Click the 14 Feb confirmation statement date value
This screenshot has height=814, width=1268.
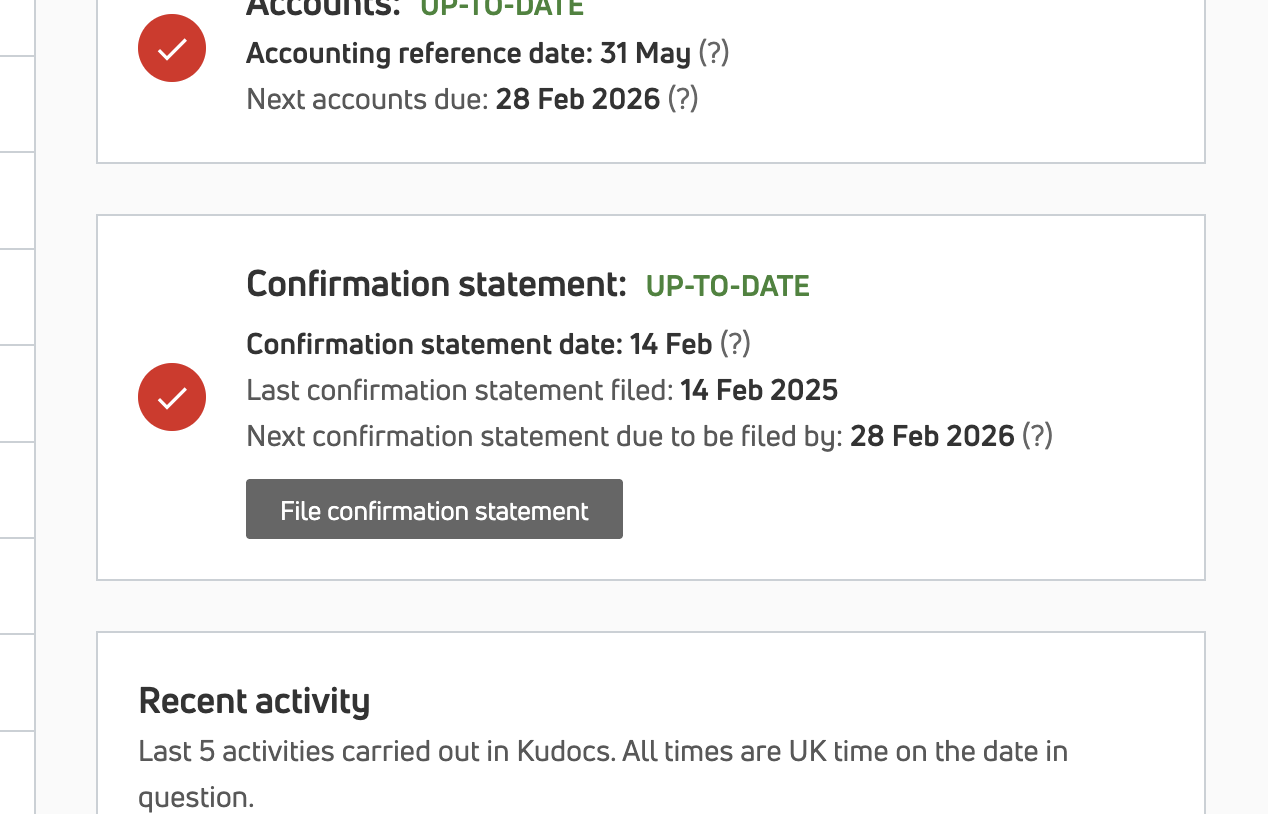tap(670, 344)
